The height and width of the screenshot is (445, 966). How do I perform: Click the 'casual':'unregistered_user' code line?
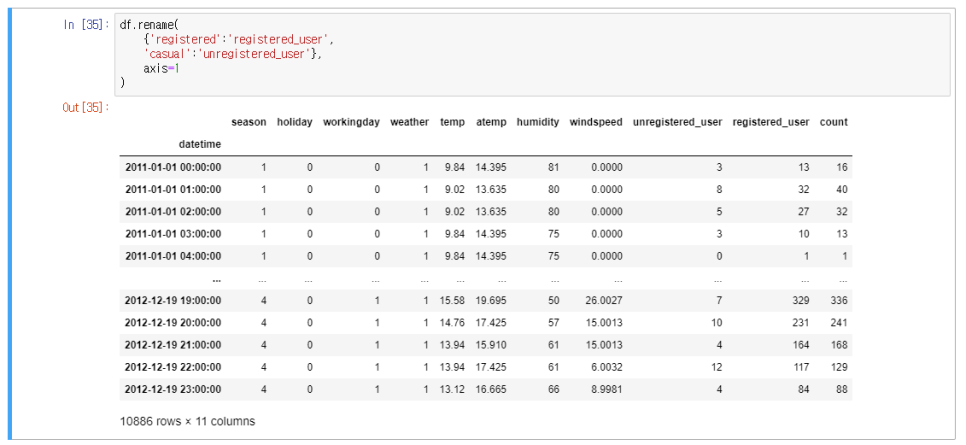[233, 54]
